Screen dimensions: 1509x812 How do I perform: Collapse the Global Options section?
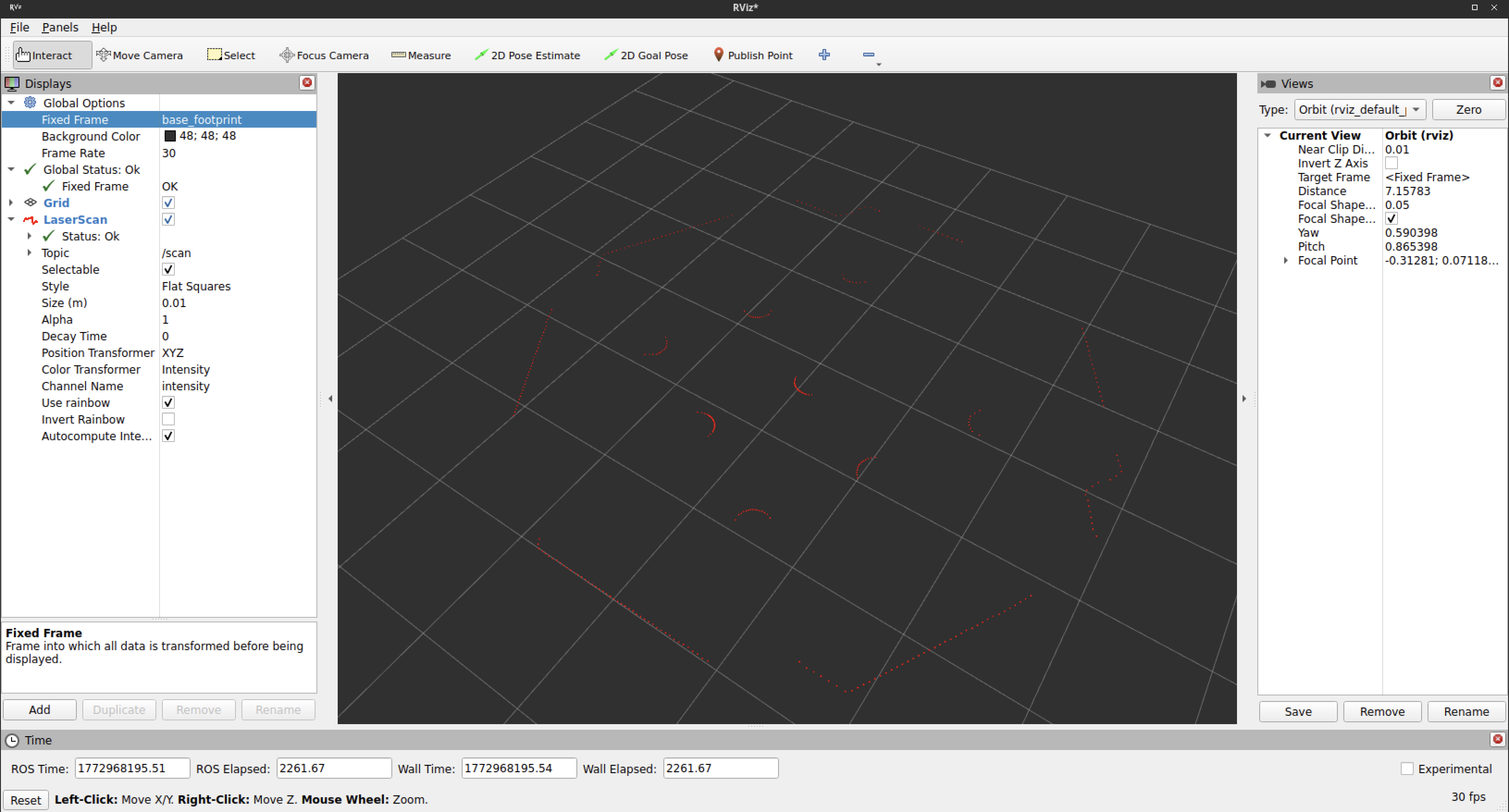point(11,103)
